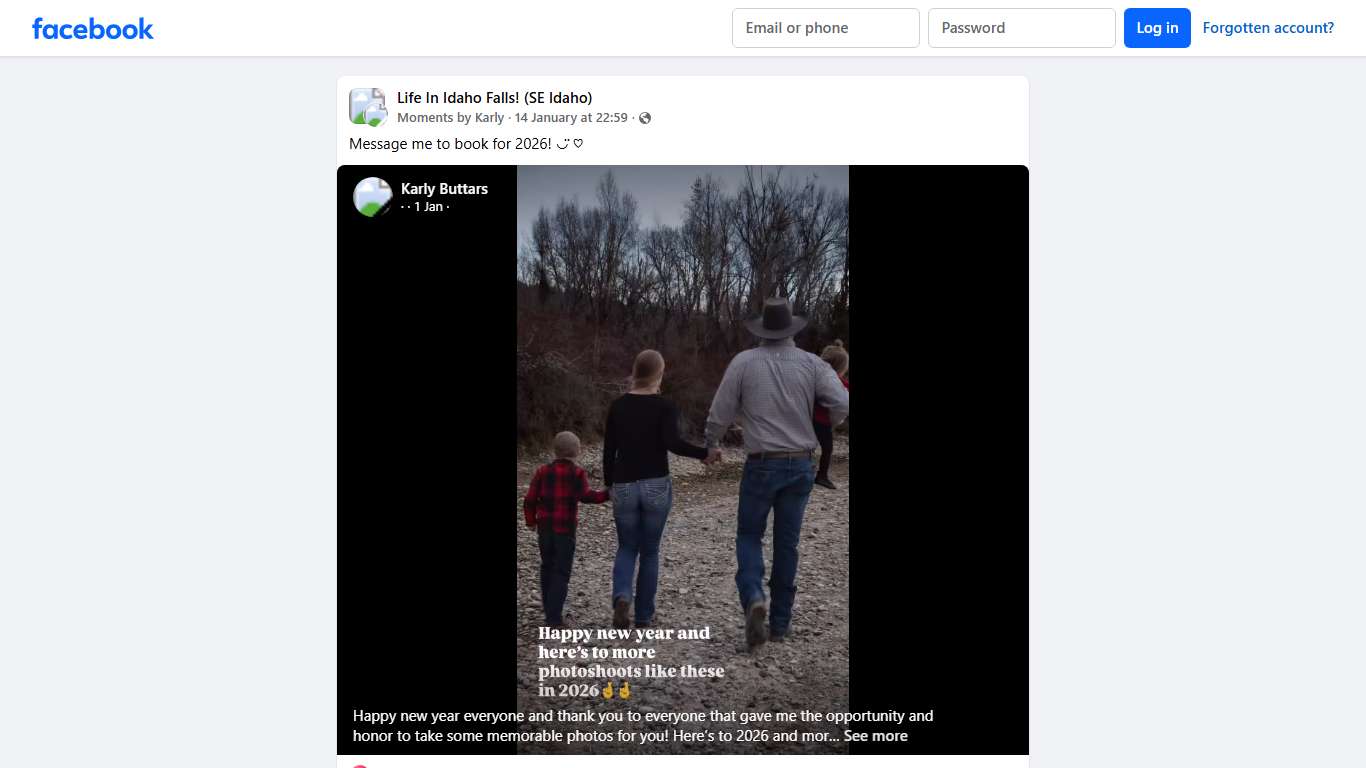1366x768 pixels.
Task: Open the Karly Buttars name link
Action: coord(444,188)
